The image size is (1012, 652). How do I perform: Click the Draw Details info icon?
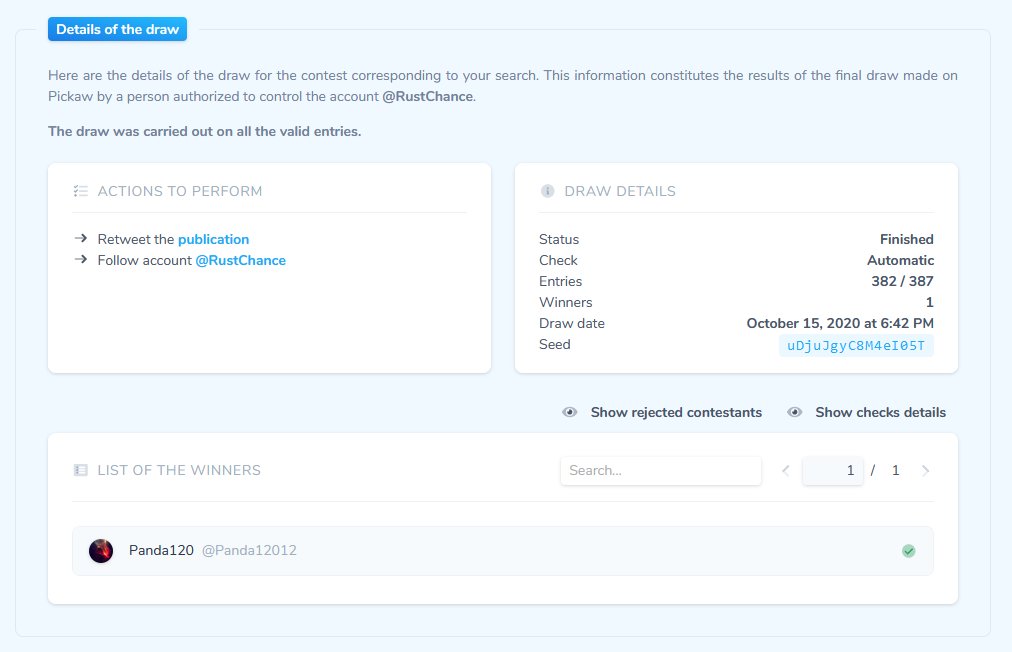point(547,191)
